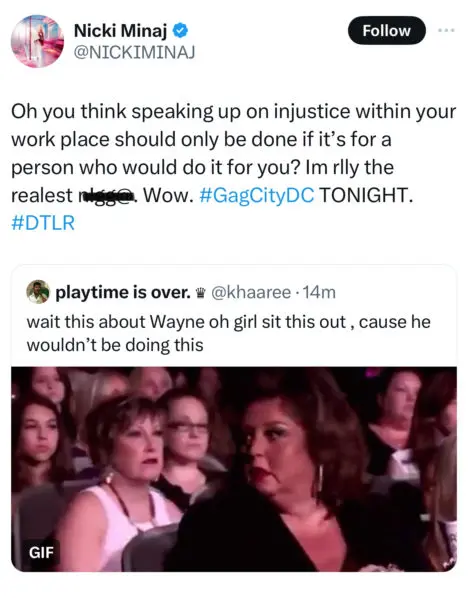
Task: Open the three-dot more options menu
Action: tap(447, 30)
